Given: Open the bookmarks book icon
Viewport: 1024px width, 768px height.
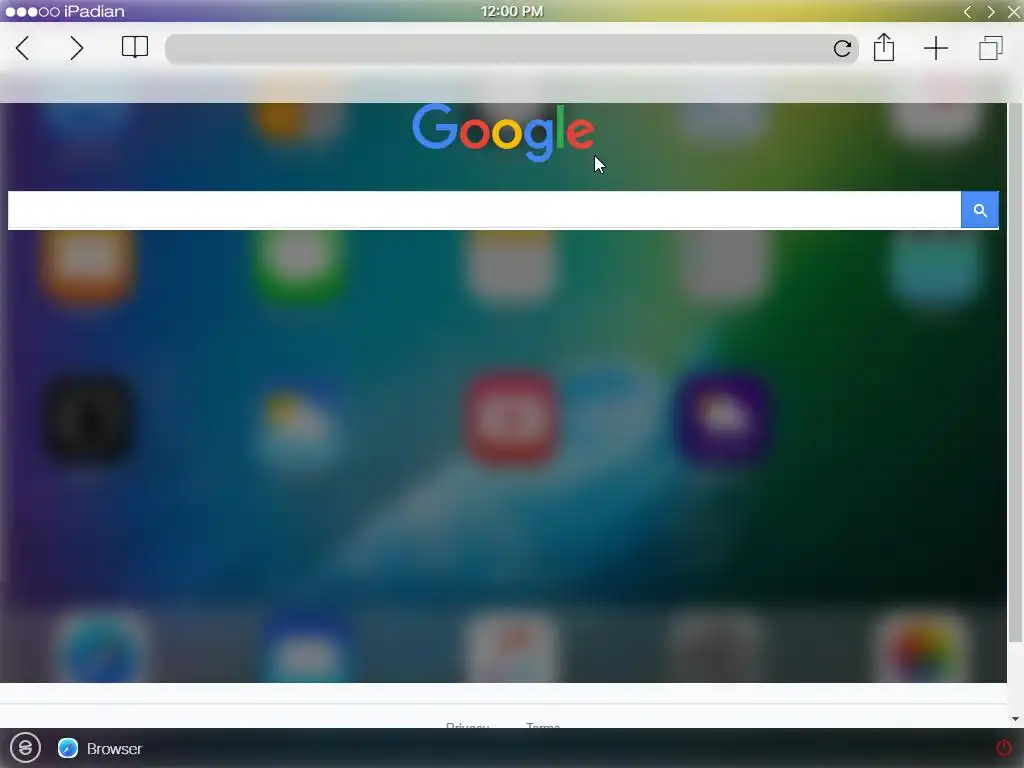Looking at the screenshot, I should click(135, 47).
